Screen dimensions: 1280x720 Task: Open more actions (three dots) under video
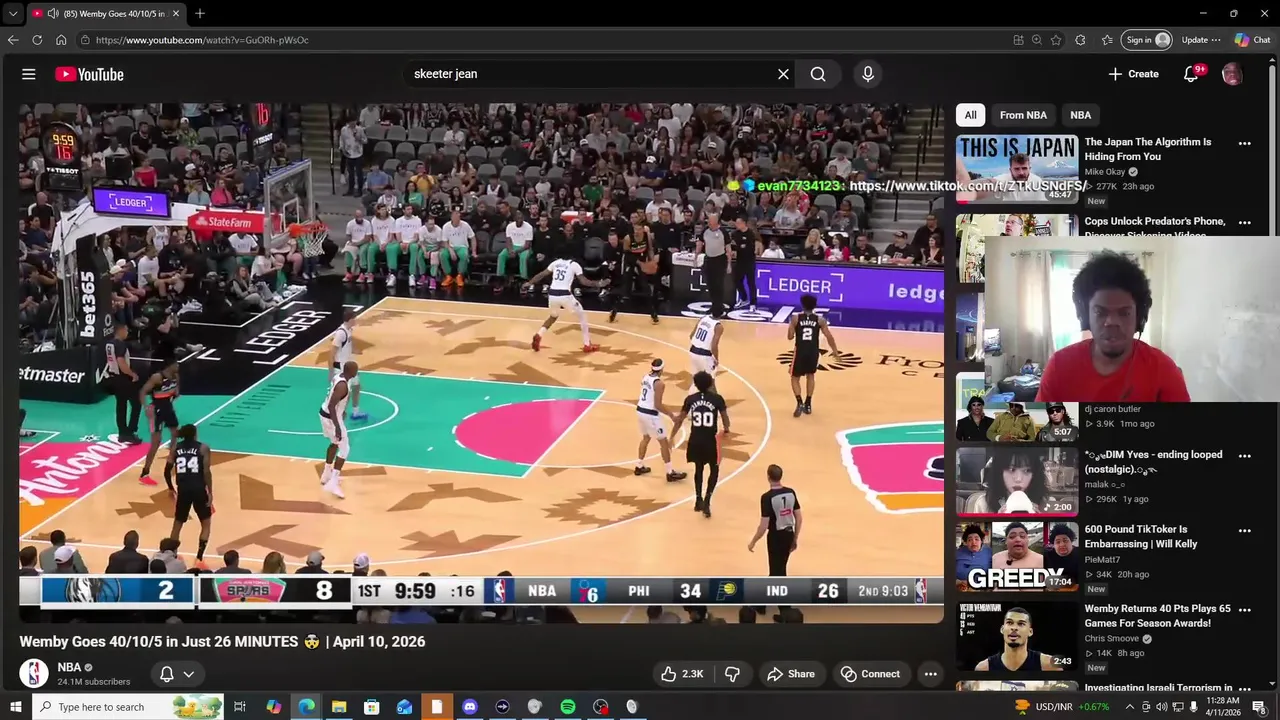coord(930,674)
